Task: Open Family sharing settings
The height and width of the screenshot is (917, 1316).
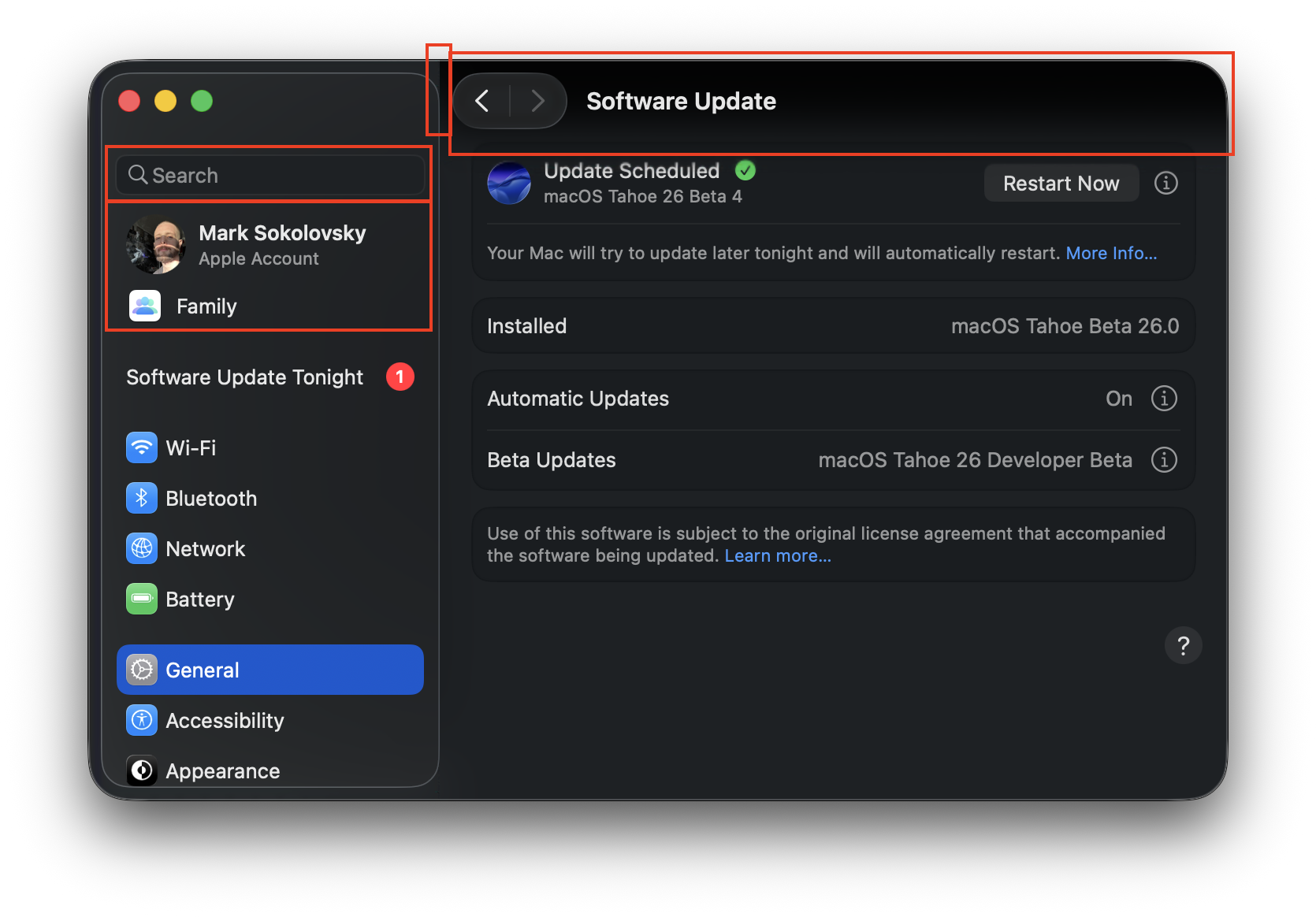Action: coord(206,306)
